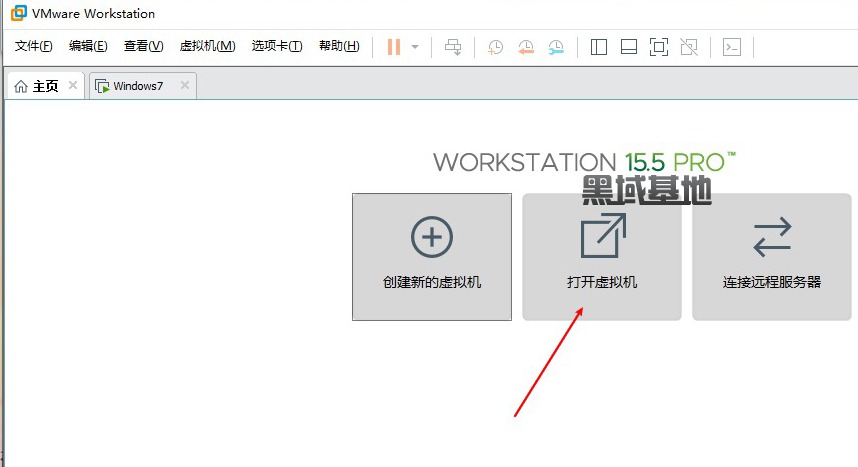Close the 主页 tab

pos(73,85)
